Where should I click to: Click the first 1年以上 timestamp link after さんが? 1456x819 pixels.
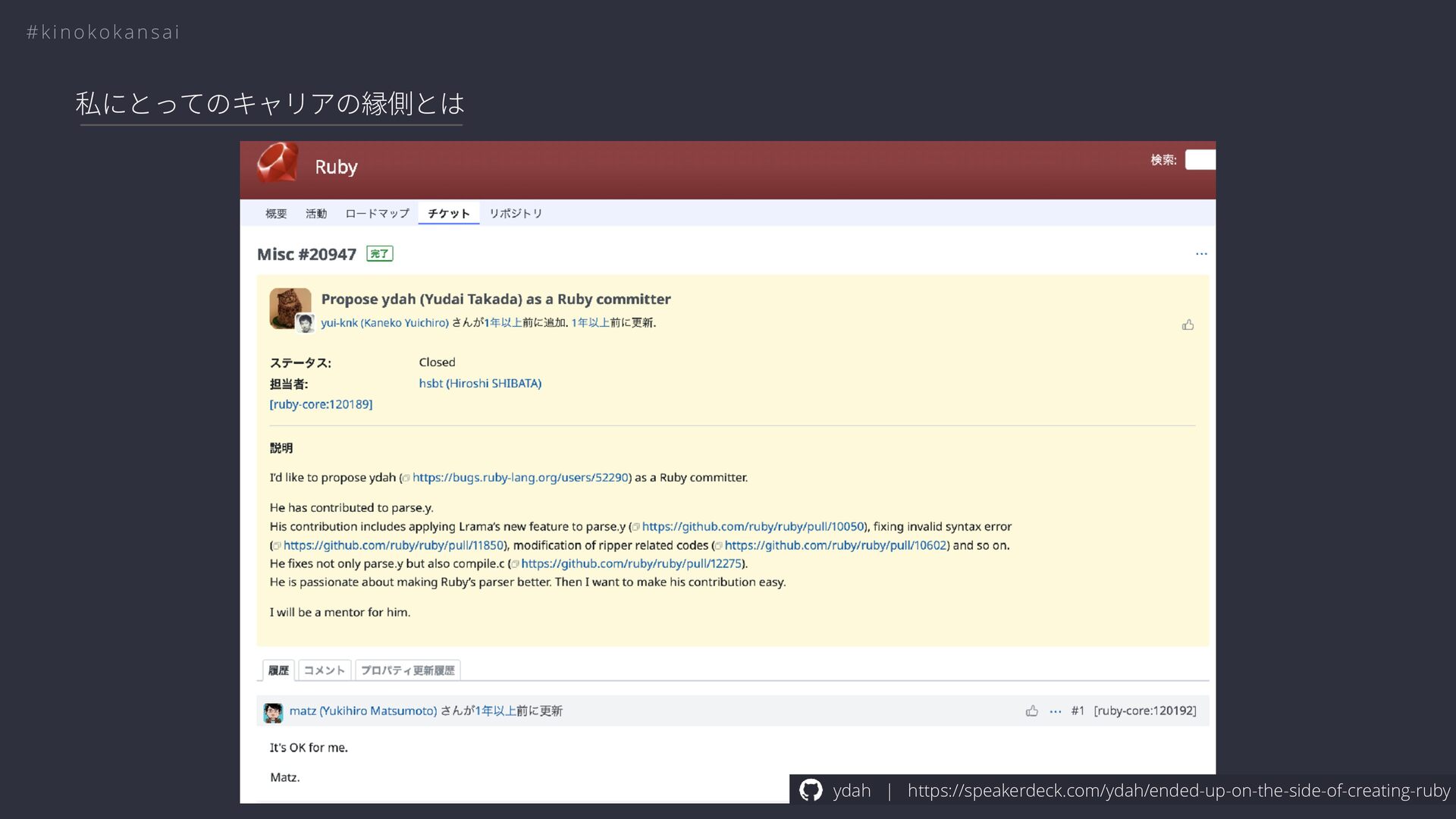pyautogui.click(x=503, y=322)
